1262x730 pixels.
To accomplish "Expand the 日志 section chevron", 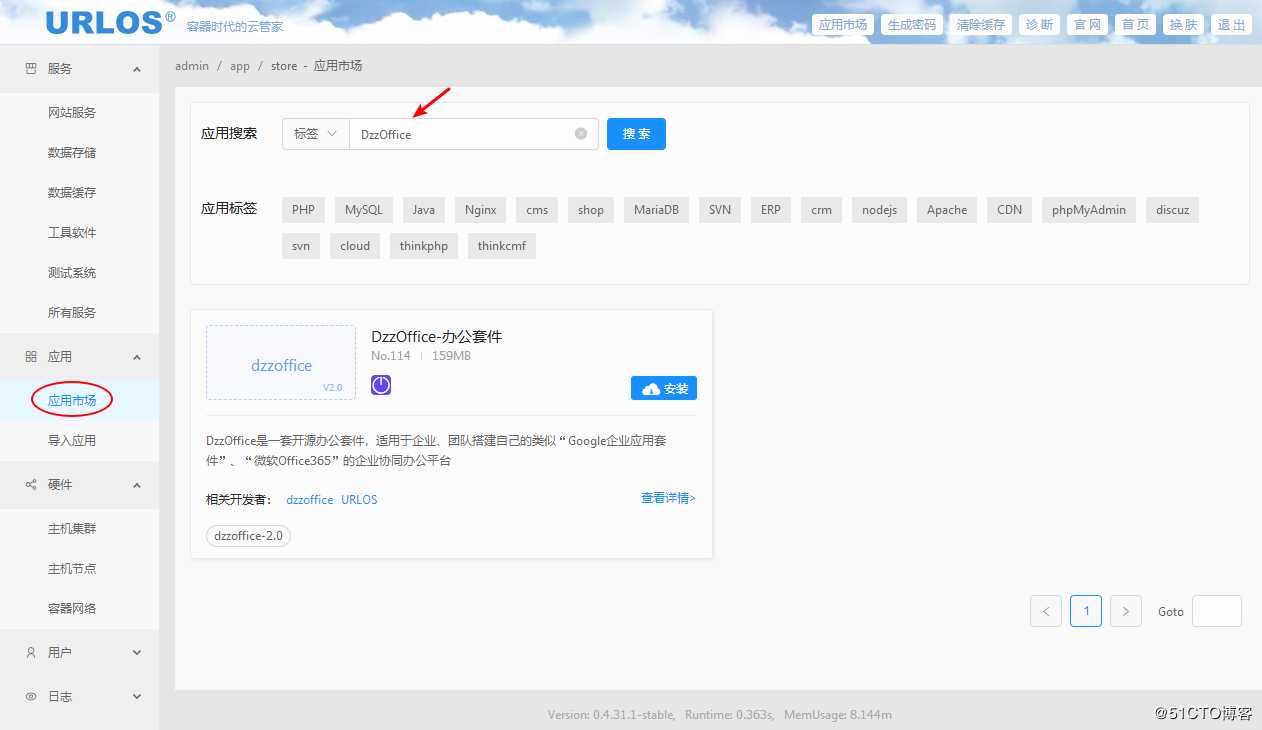I will coord(137,697).
